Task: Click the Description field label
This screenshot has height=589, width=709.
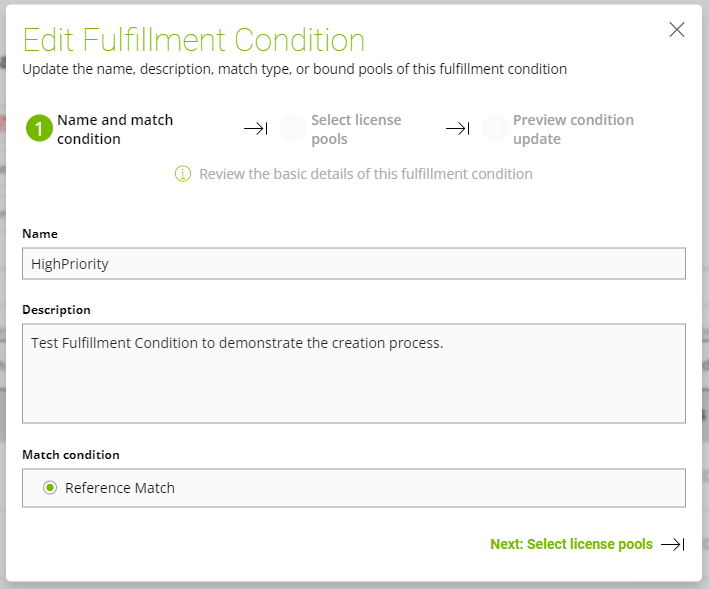Action: 56,310
